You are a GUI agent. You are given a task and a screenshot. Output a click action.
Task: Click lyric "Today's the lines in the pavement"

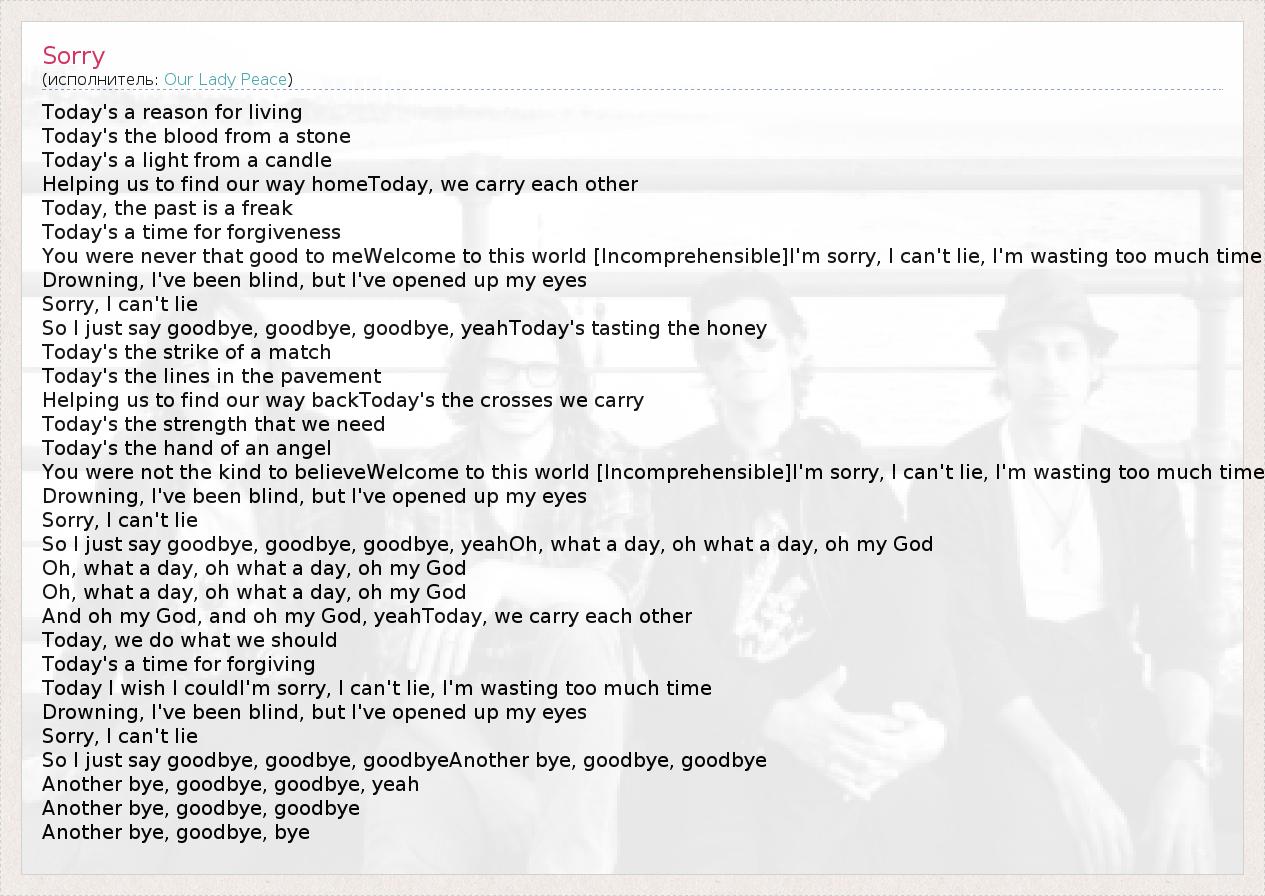(211, 376)
